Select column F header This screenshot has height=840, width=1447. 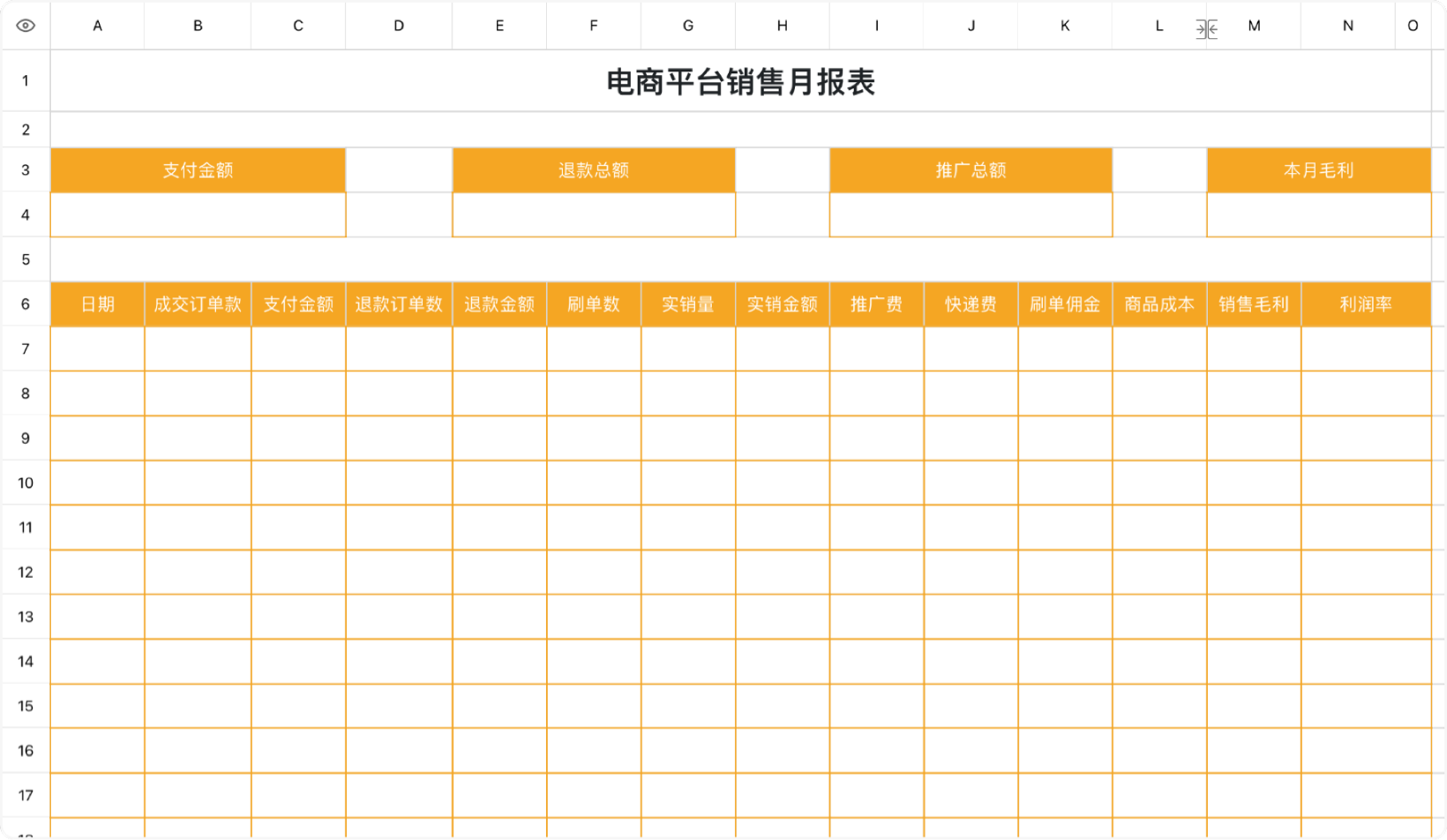(x=594, y=26)
